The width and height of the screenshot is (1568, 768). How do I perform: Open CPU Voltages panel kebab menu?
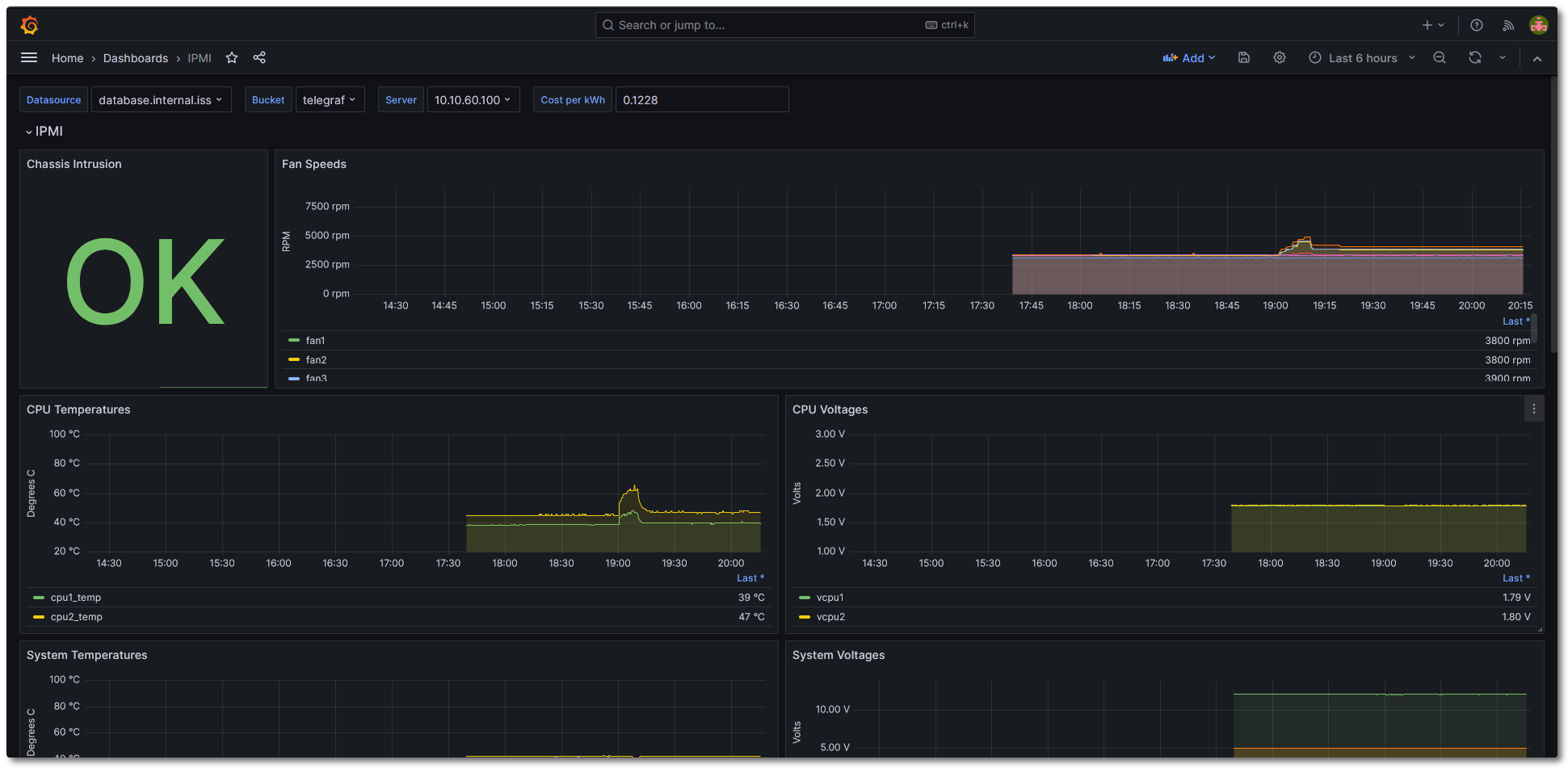click(1534, 409)
